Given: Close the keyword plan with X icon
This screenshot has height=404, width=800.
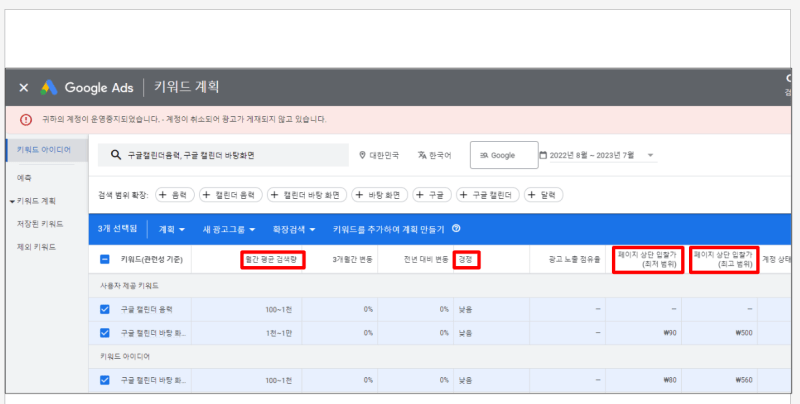Looking at the screenshot, I should [23, 88].
